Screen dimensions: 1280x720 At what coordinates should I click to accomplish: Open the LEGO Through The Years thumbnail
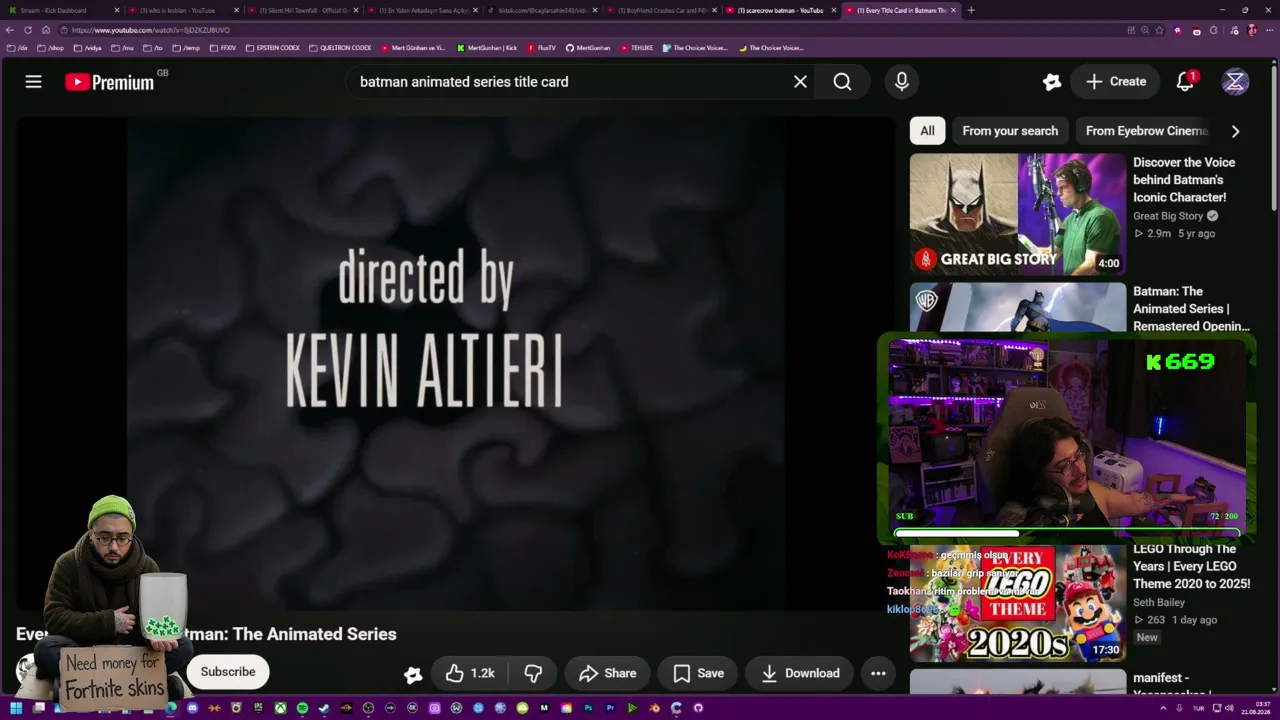(x=1018, y=602)
